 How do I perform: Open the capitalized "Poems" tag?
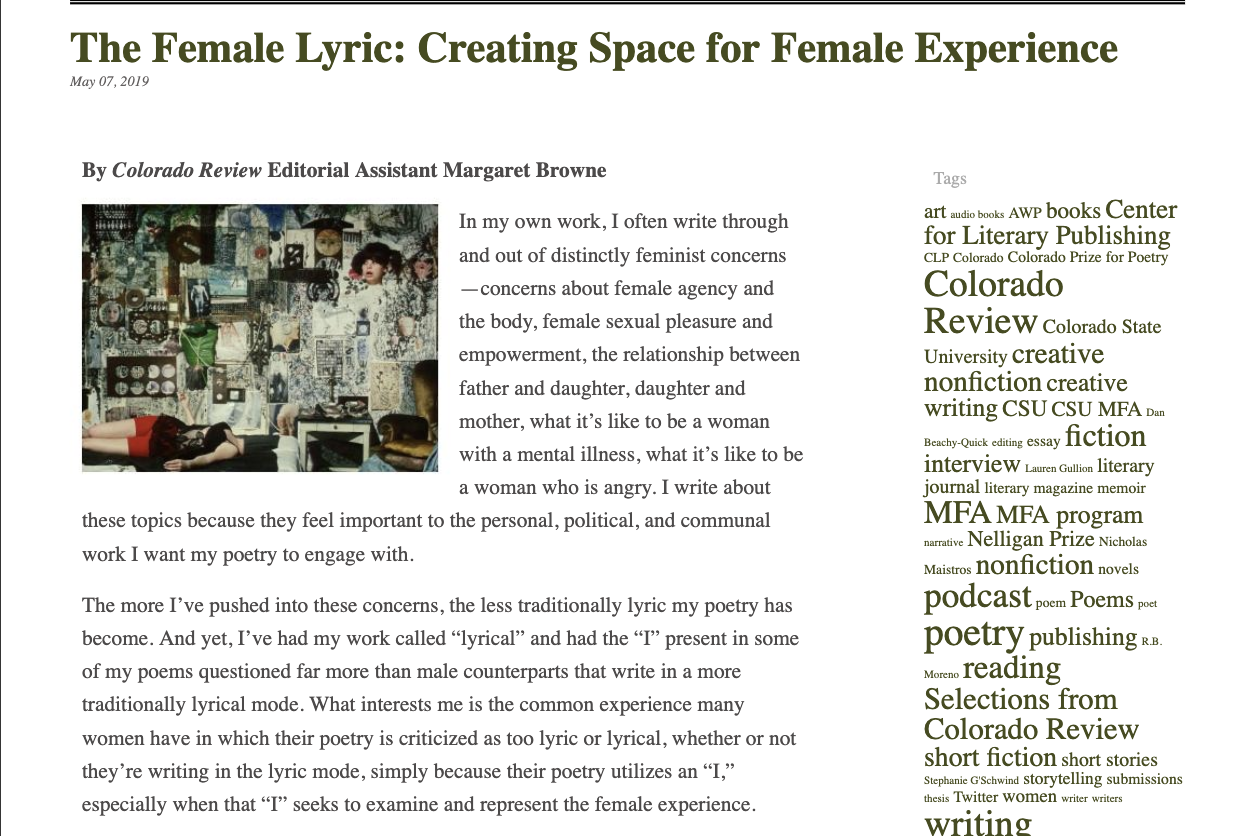click(1101, 600)
